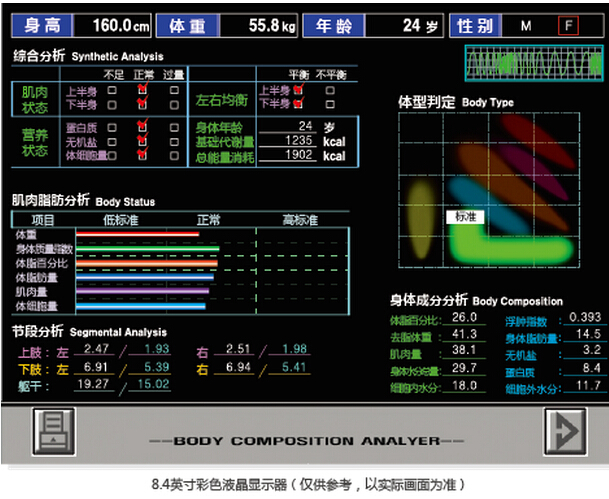This screenshot has width=609, height=499.
Task: Select the F gender option
Action: coord(568,25)
